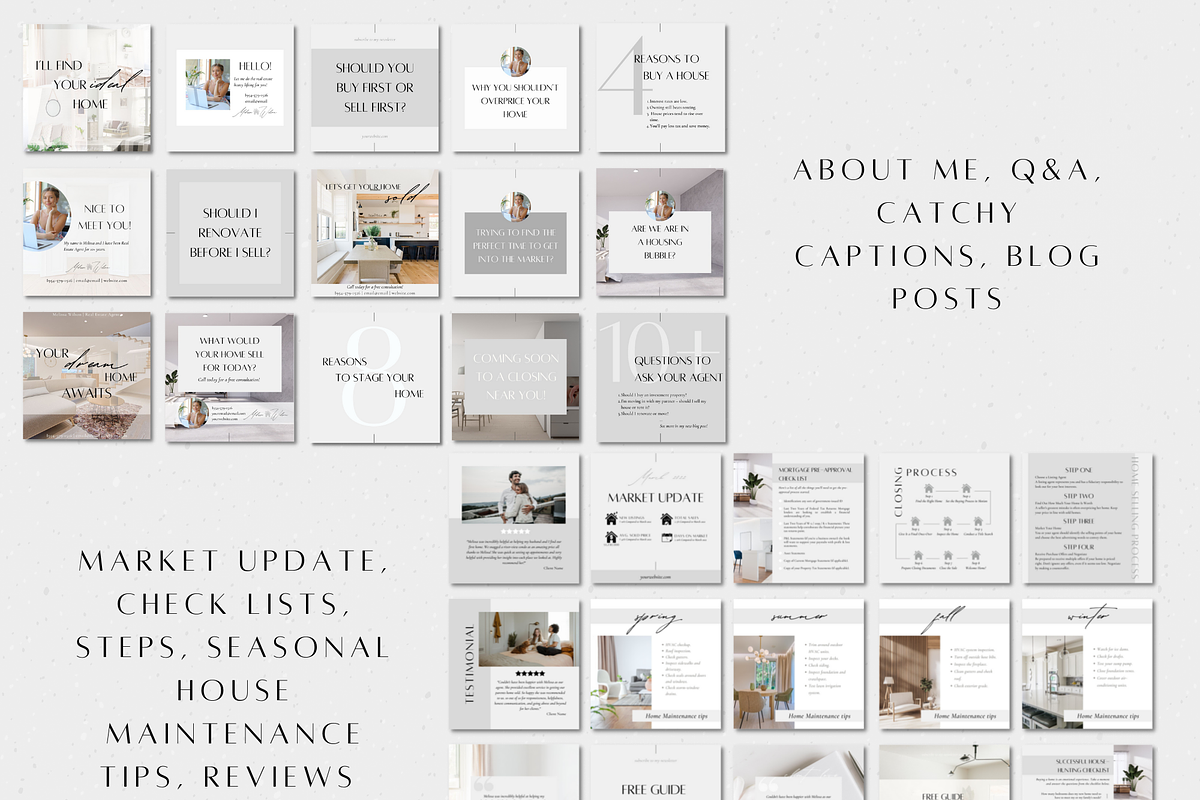This screenshot has width=1200, height=800.
Task: Select the "Hello!" intro card
Action: click(x=230, y=88)
